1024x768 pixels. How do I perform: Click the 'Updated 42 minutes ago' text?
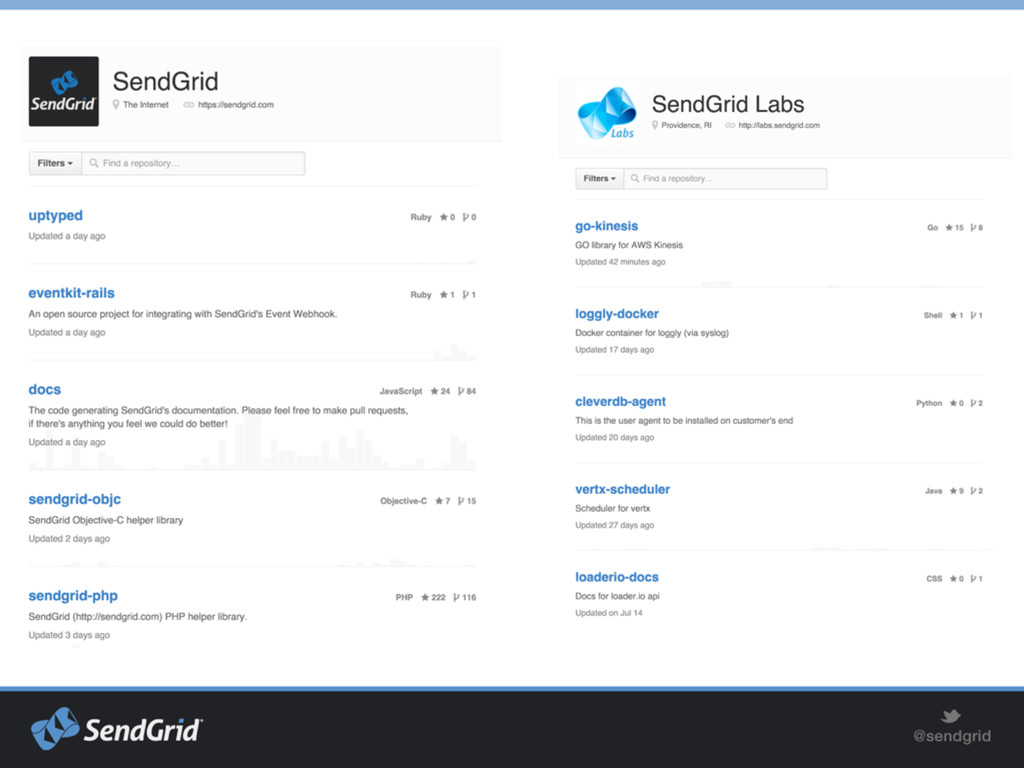(620, 262)
